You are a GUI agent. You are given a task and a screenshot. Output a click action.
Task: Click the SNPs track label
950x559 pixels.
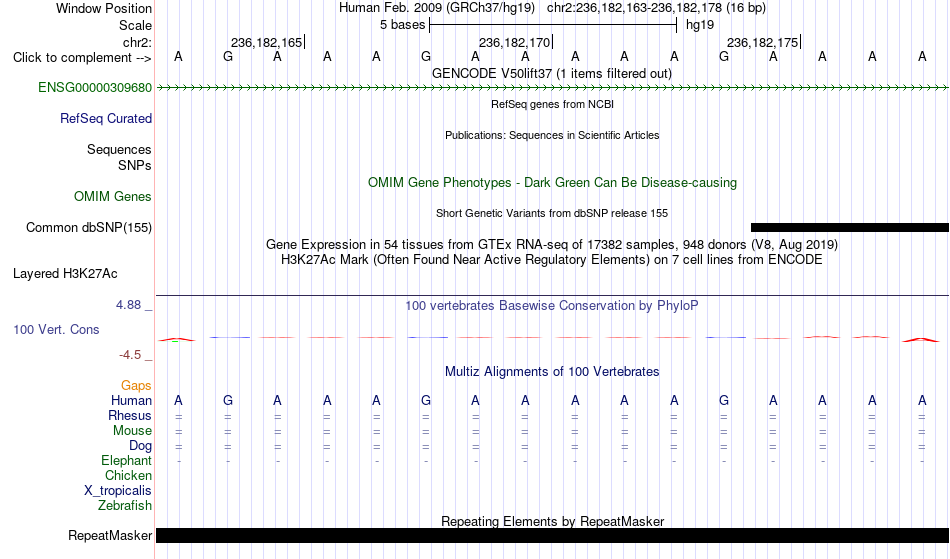(x=135, y=165)
